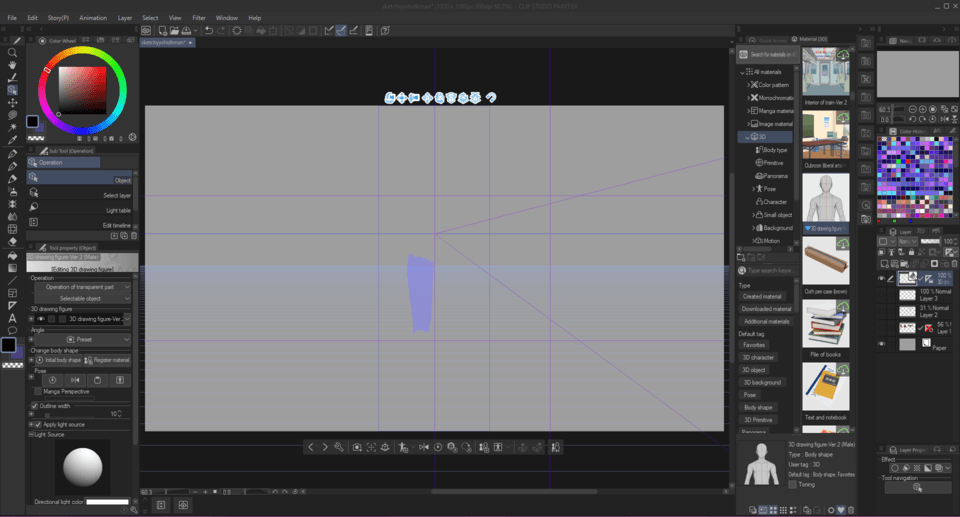Viewport: 960px width, 517px height.
Task: Select the Operation object tool
Action: pos(12,90)
